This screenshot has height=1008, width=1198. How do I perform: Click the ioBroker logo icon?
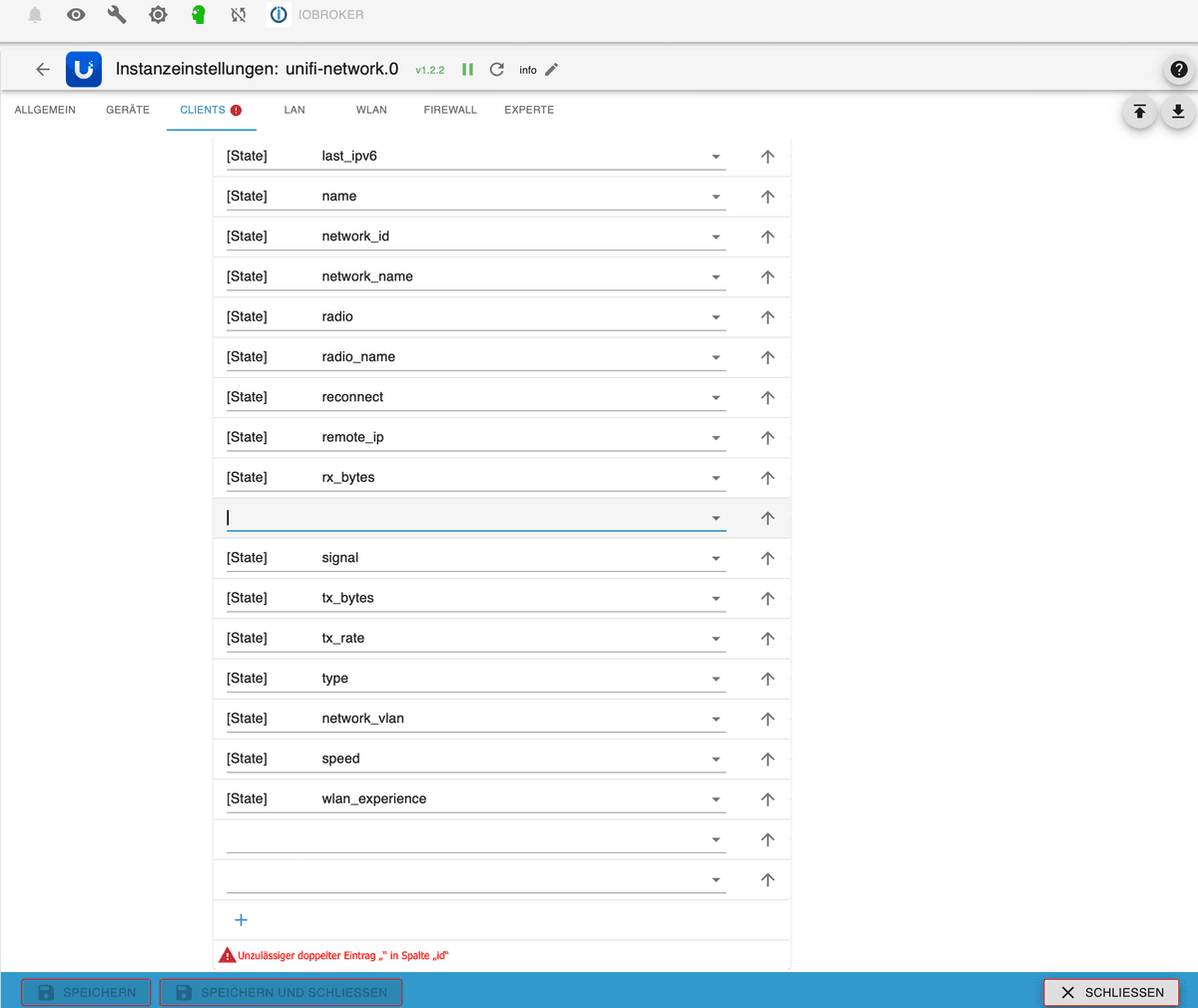pyautogui.click(x=279, y=15)
